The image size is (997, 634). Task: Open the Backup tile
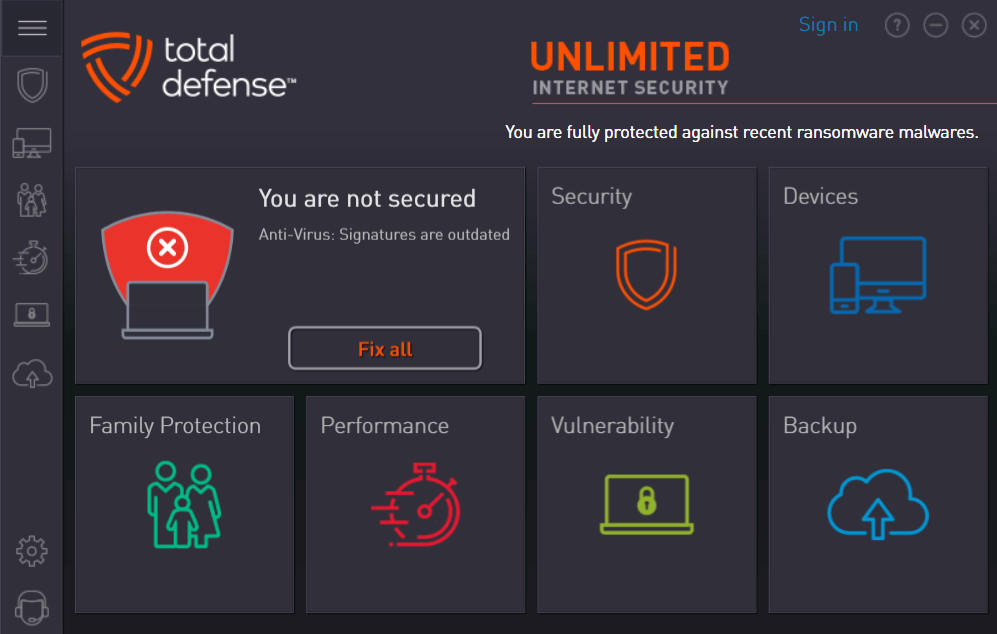point(877,504)
